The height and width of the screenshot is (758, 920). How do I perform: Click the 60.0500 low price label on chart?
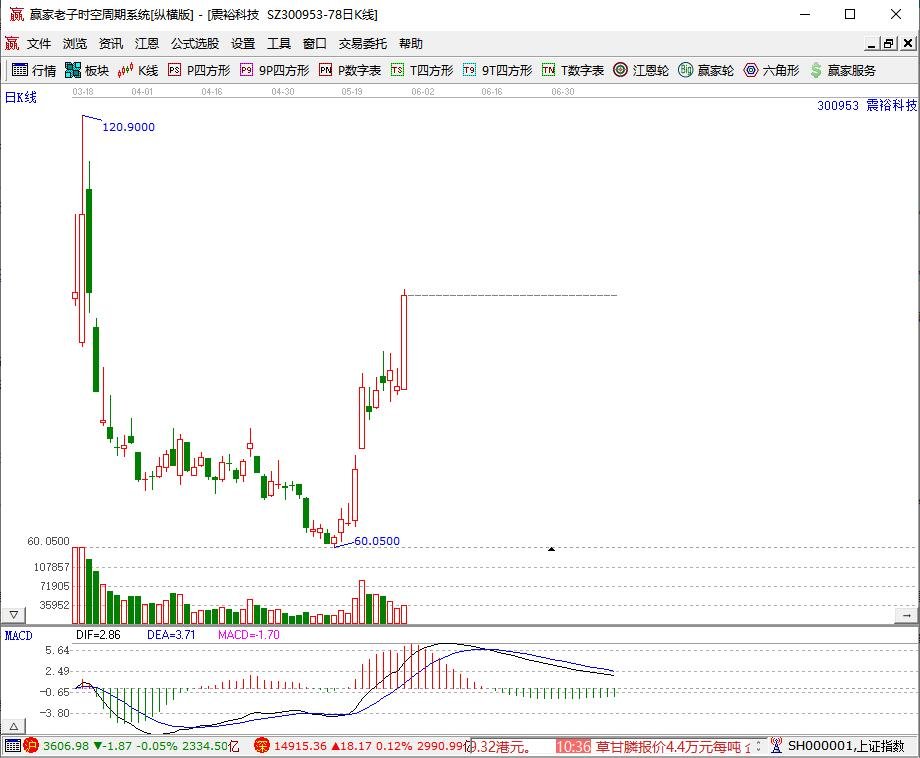[377, 541]
